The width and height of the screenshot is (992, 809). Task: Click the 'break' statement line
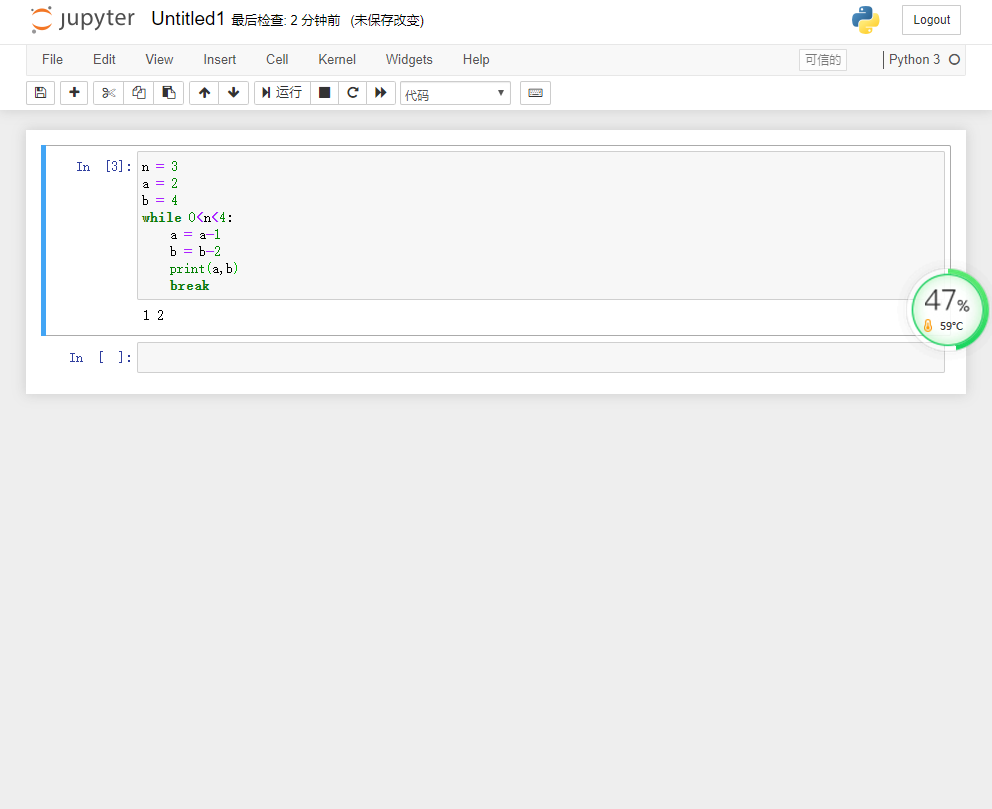click(x=189, y=286)
